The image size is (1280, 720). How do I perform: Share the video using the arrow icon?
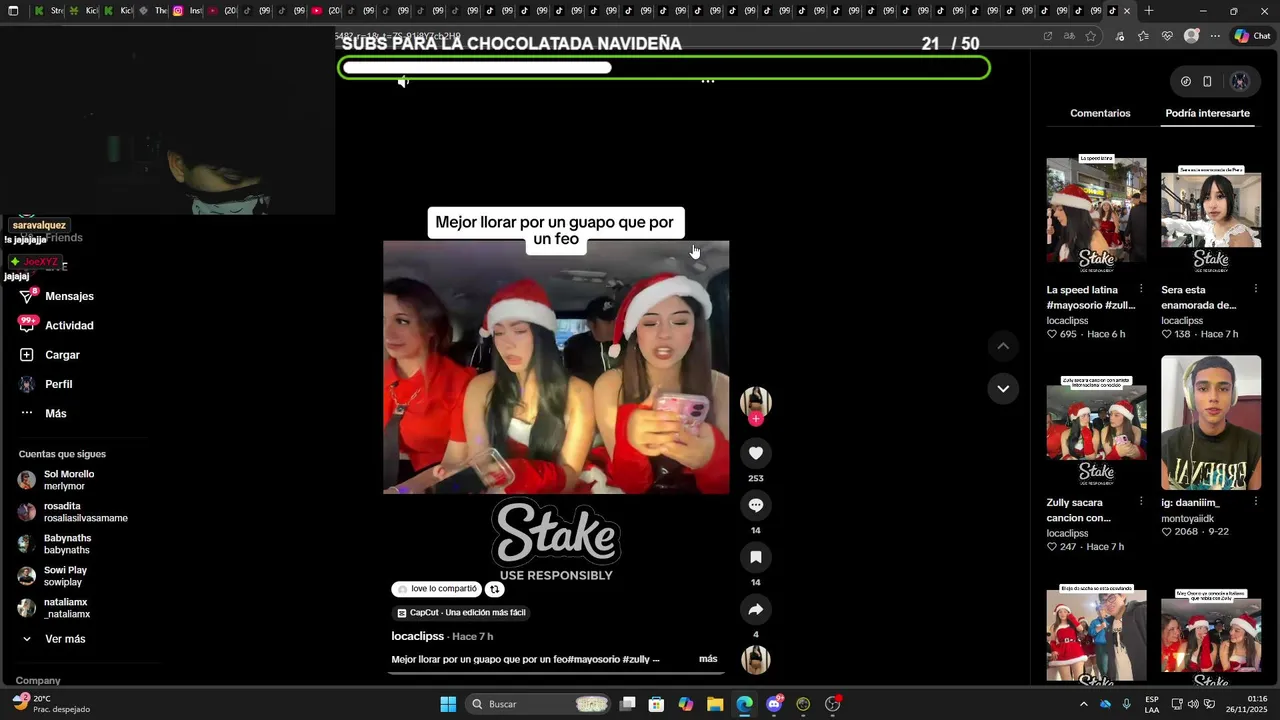point(756,609)
